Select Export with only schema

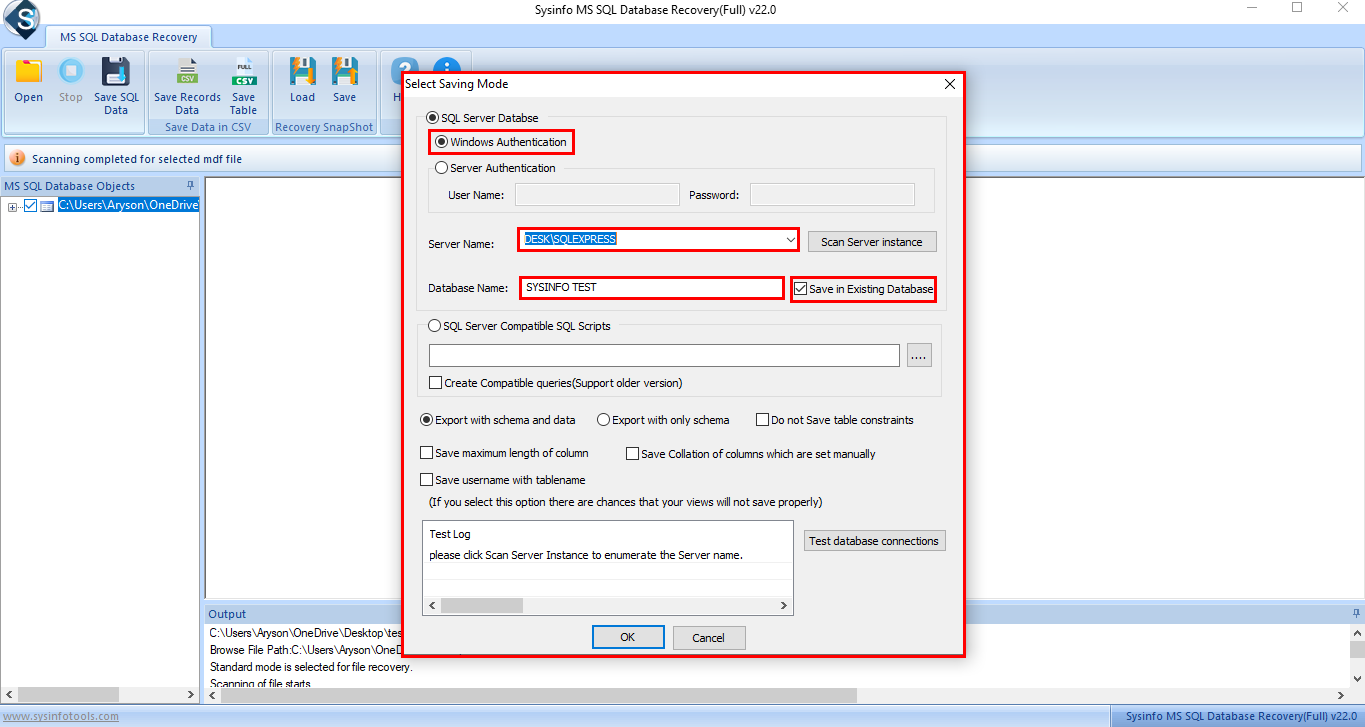click(604, 420)
